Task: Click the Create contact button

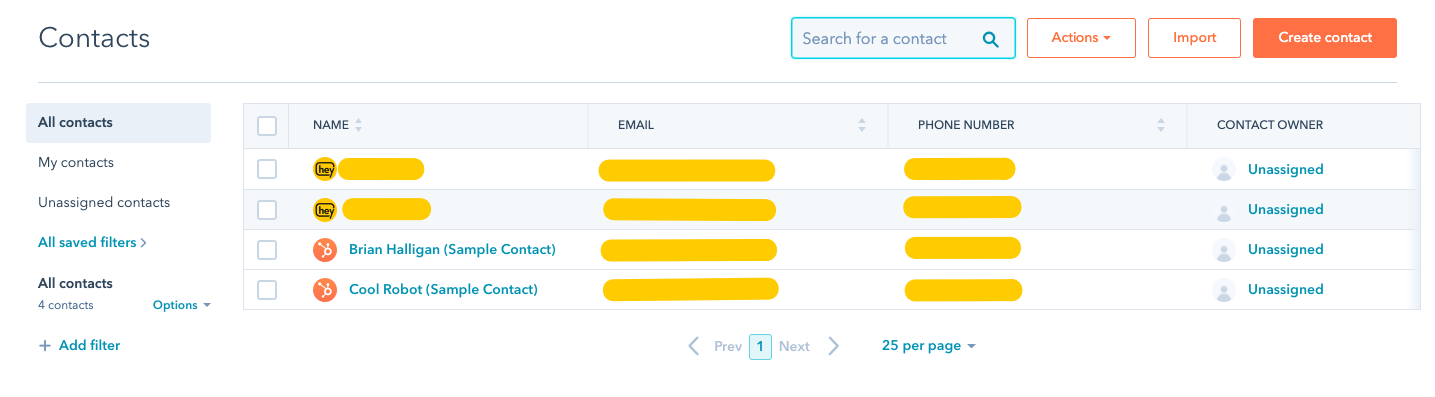Action: (x=1325, y=38)
